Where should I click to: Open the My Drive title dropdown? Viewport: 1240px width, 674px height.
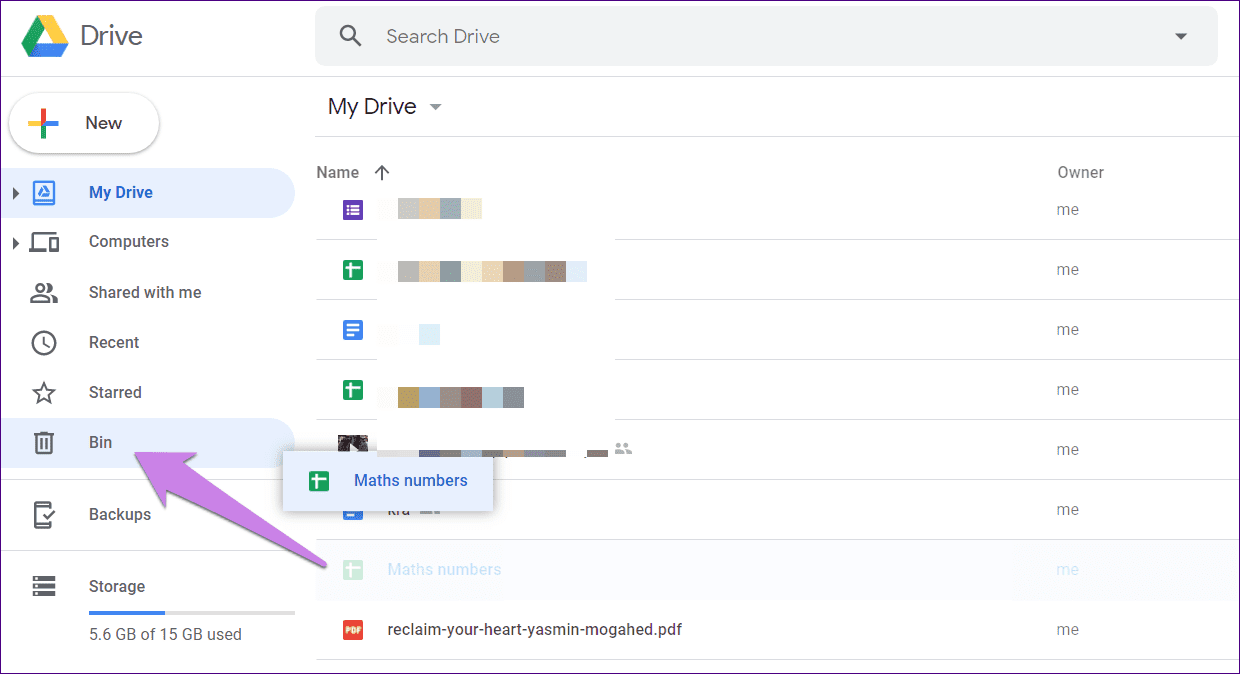[x=435, y=107]
